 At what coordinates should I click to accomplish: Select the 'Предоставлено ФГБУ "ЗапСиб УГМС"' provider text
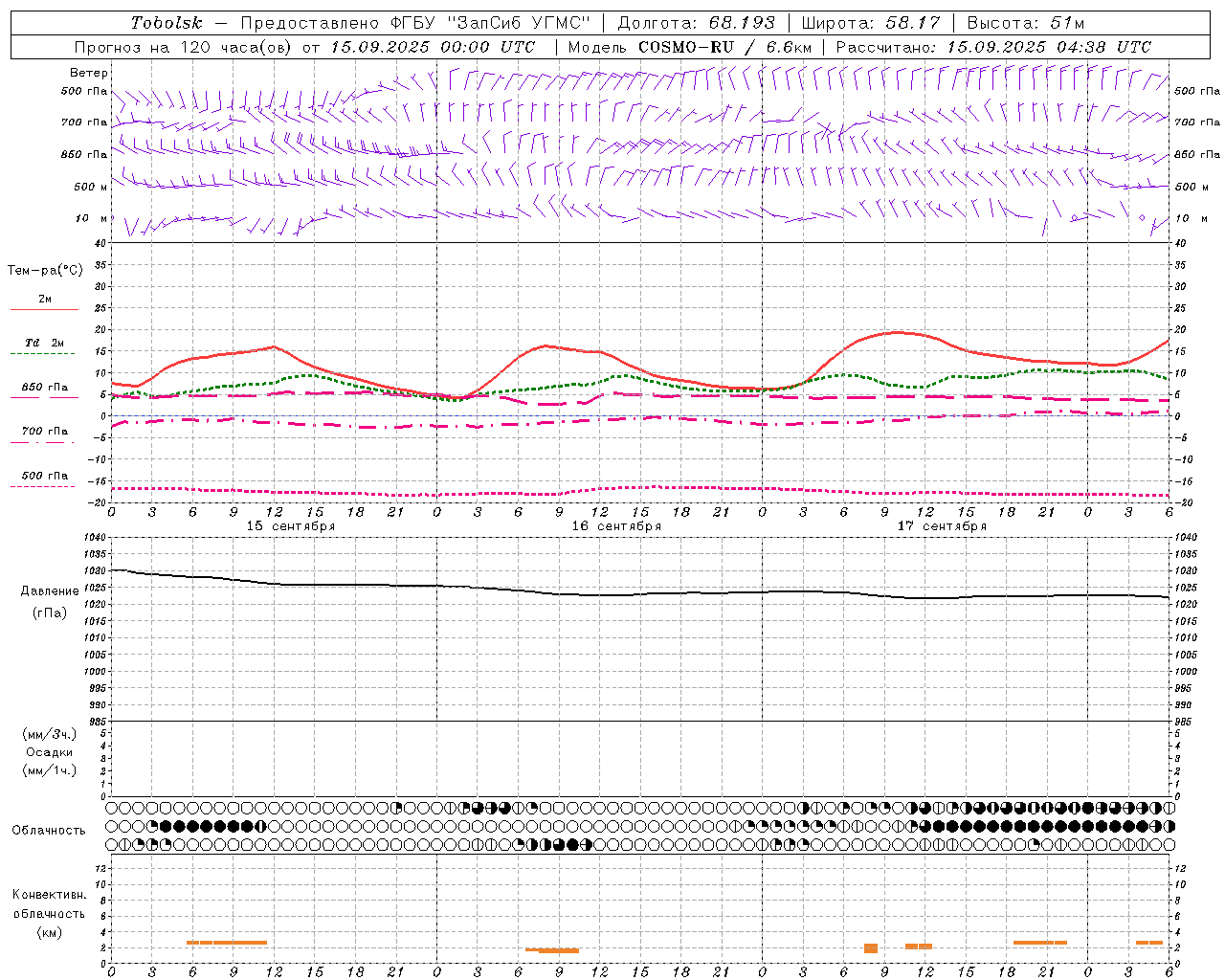[x=416, y=23]
